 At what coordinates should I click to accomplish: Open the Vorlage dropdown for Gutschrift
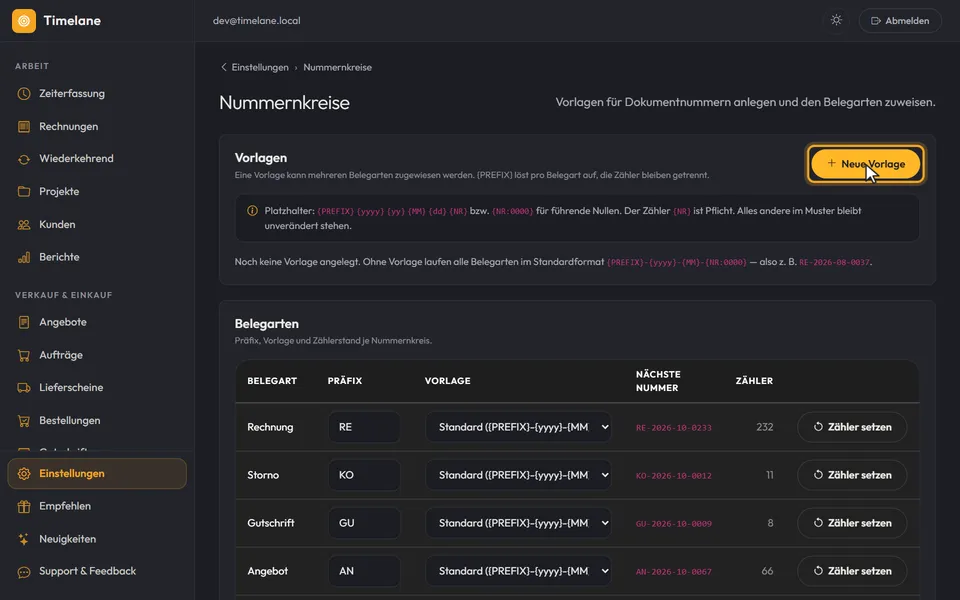[519, 523]
